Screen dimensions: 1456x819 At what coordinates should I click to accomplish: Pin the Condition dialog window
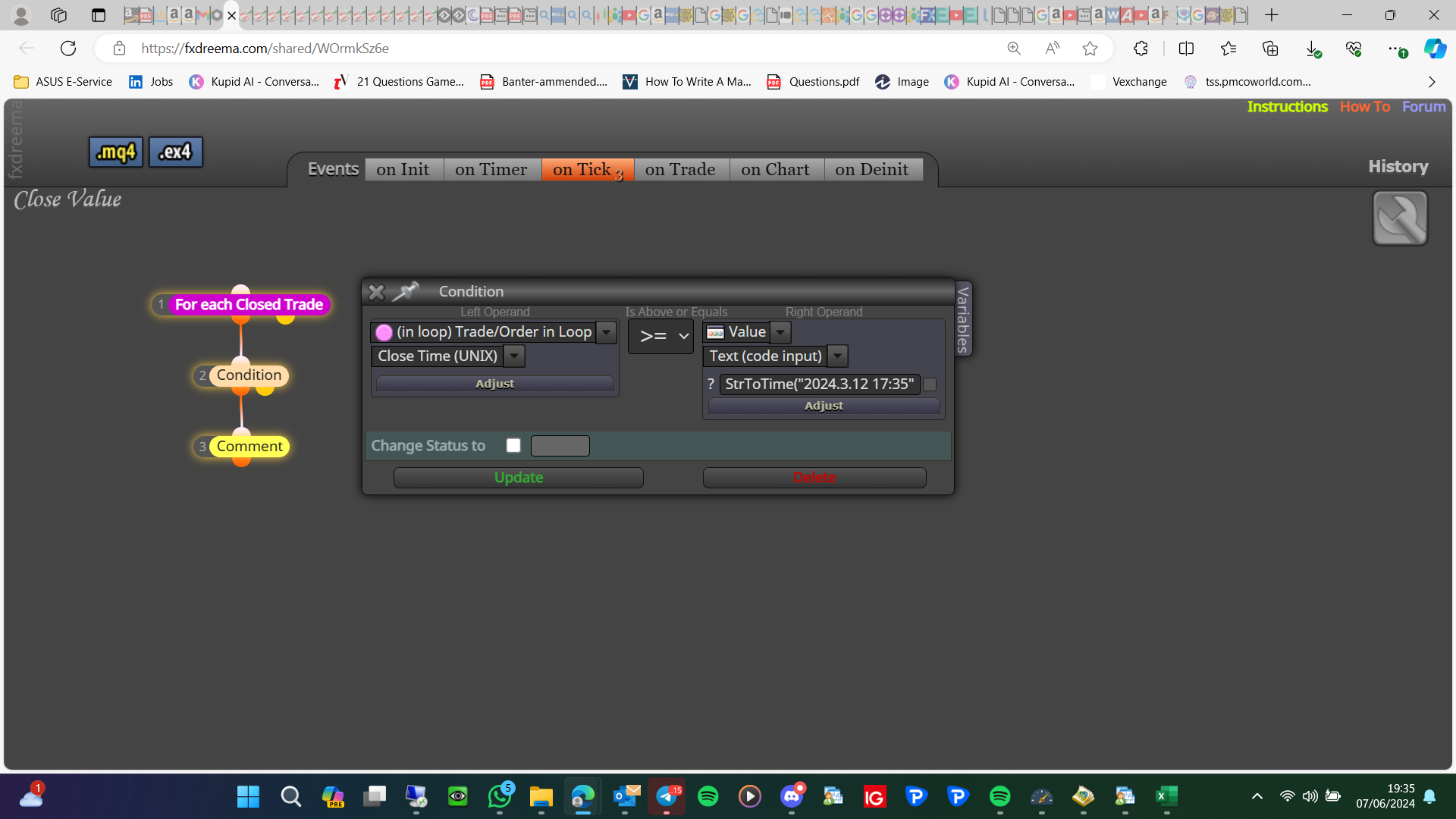[x=406, y=291]
